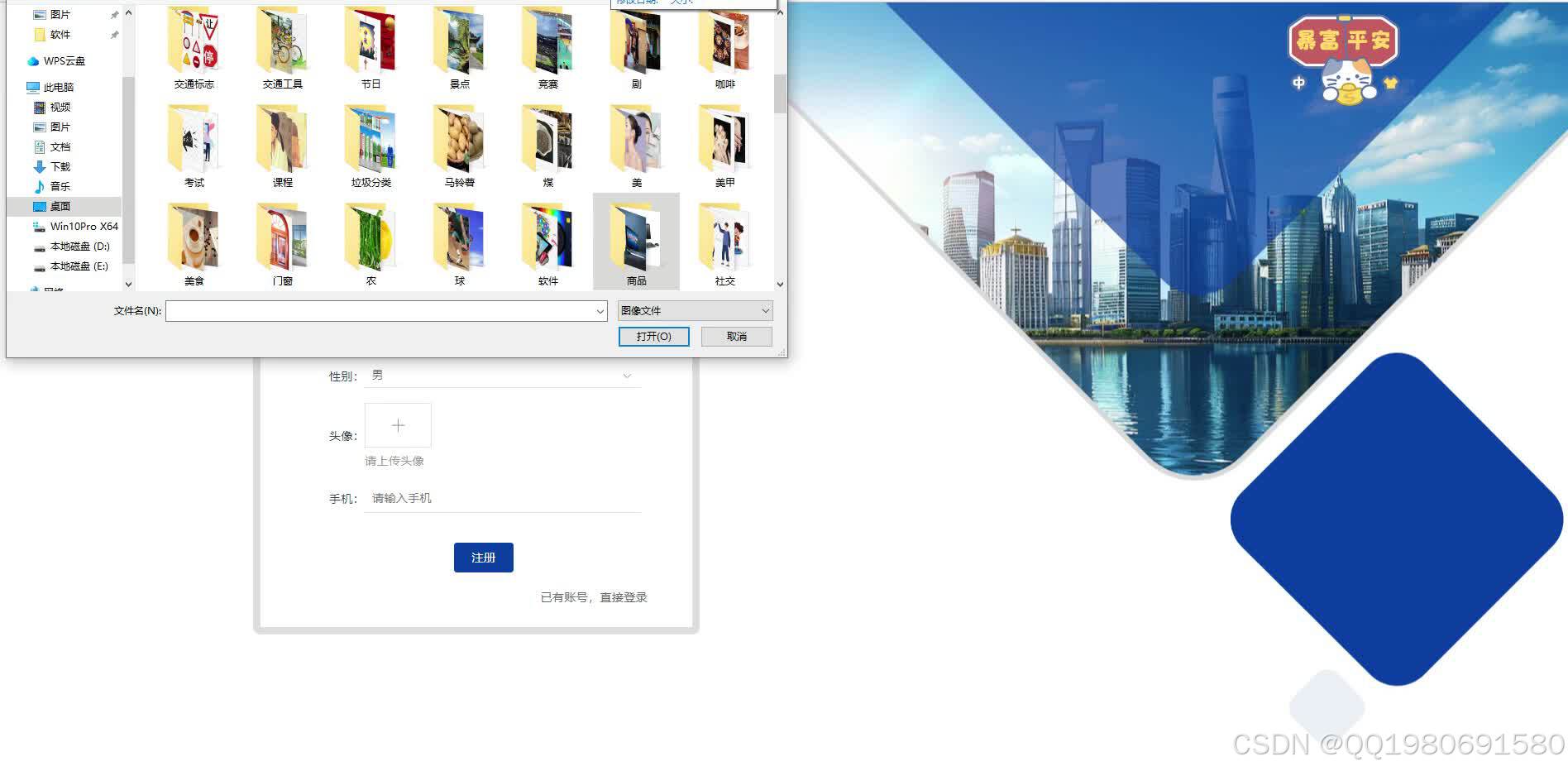Select the highlighted 商品 folder
Screen dimensions: 1568x771
pos(637,243)
